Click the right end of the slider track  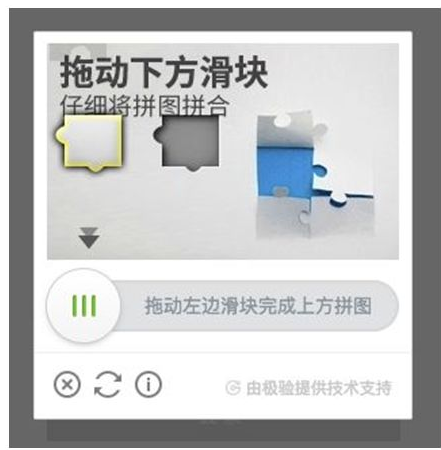(383, 306)
